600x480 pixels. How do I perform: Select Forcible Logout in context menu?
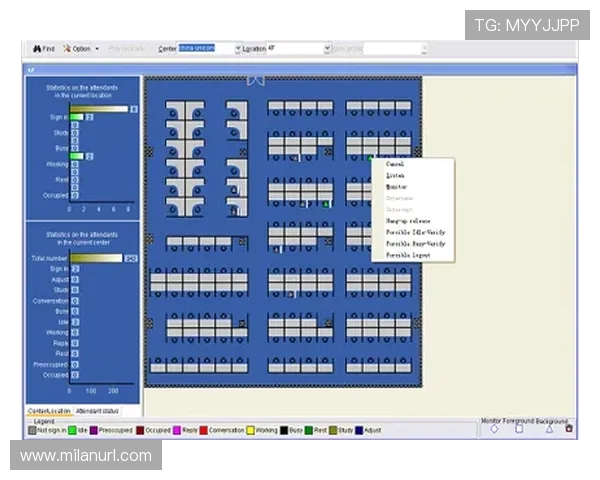pos(409,254)
